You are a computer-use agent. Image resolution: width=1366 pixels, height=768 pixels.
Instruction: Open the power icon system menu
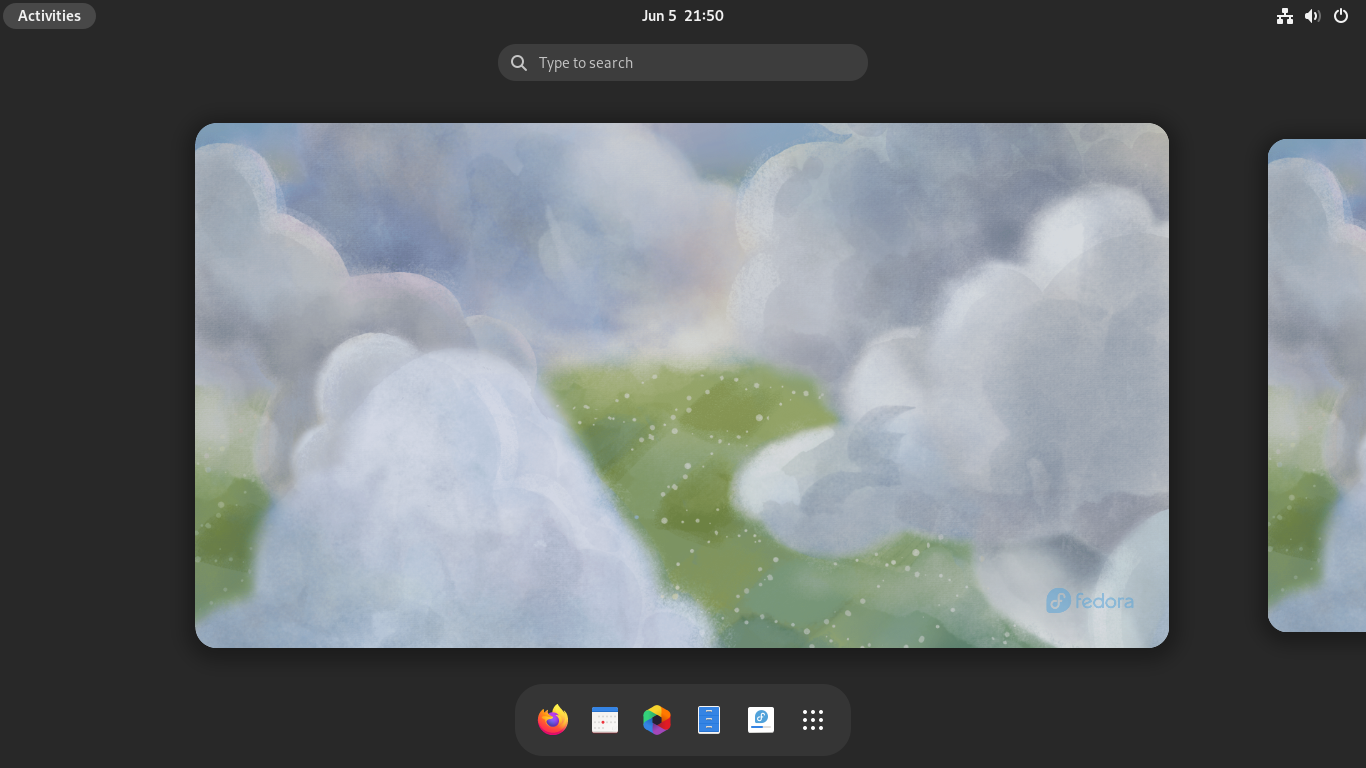coord(1341,16)
